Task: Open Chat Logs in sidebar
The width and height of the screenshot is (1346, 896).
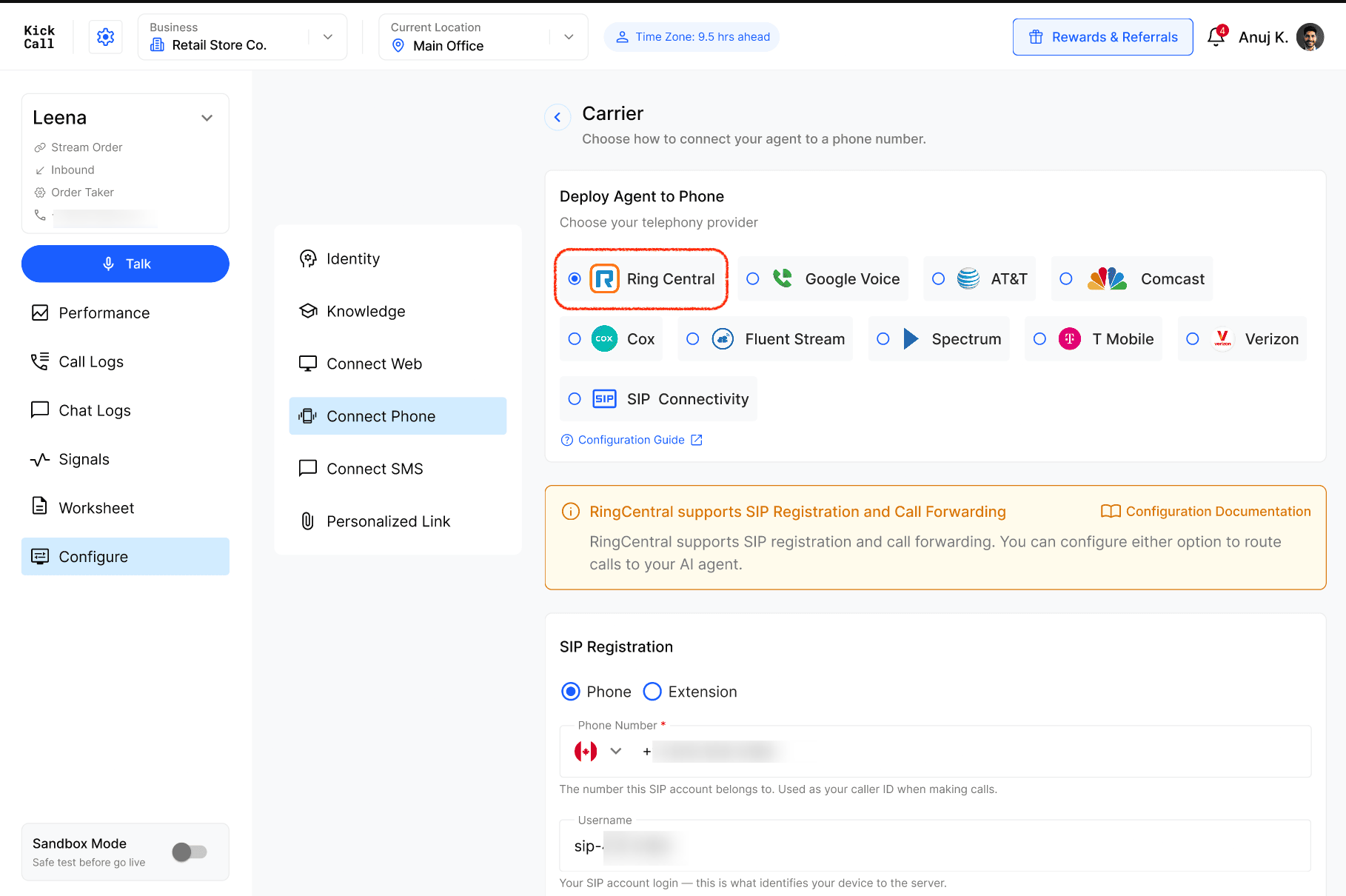Action: (125, 410)
